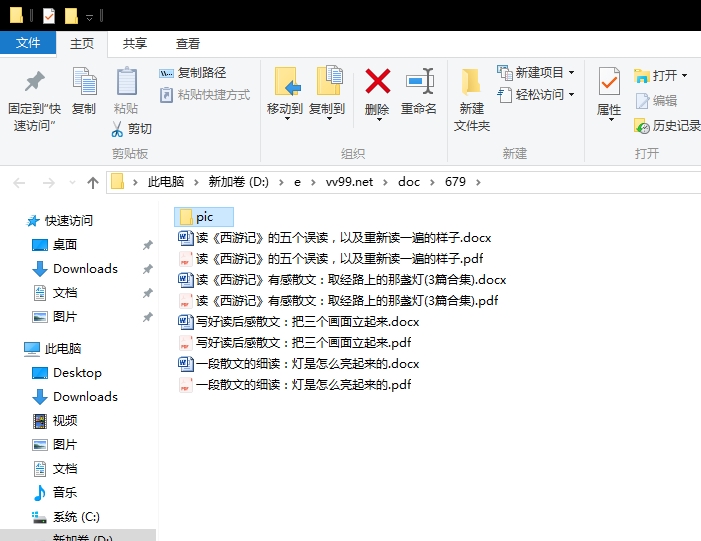701x541 pixels.
Task: Click the Copy (复制) ribbon icon
Action: tap(84, 81)
